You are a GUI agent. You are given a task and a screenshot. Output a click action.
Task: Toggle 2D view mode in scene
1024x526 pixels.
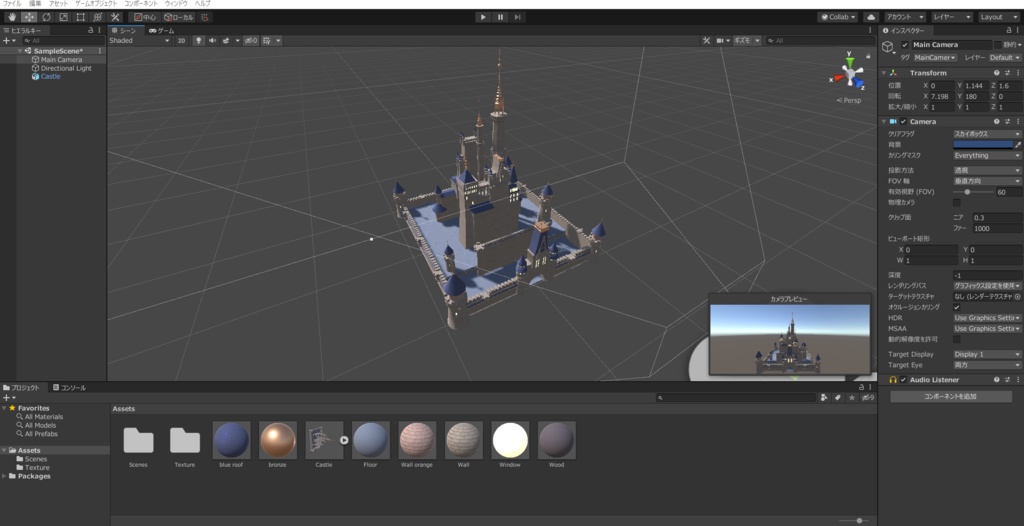click(181, 41)
